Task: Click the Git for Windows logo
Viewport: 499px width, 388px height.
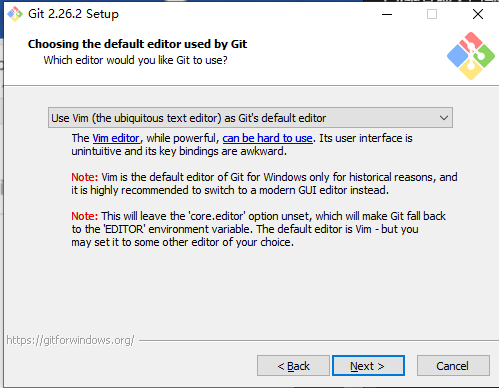Action: 471,56
